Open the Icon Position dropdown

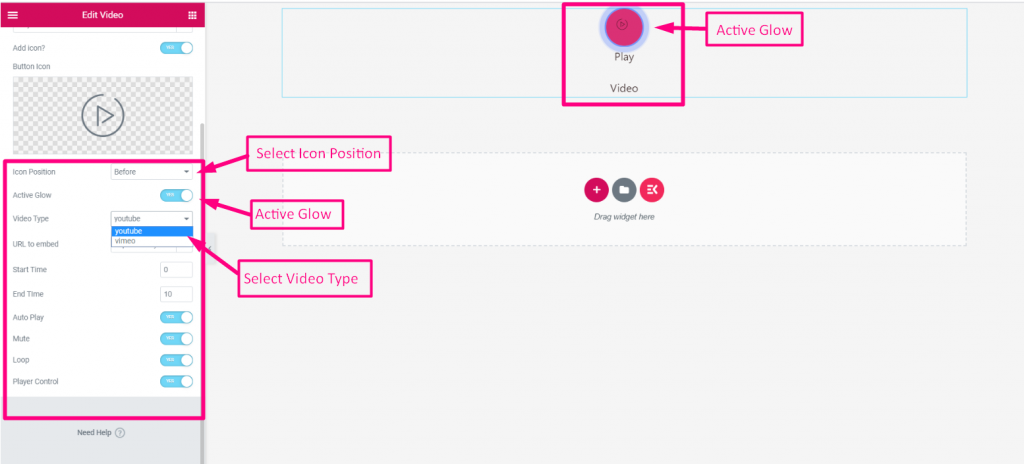point(151,172)
